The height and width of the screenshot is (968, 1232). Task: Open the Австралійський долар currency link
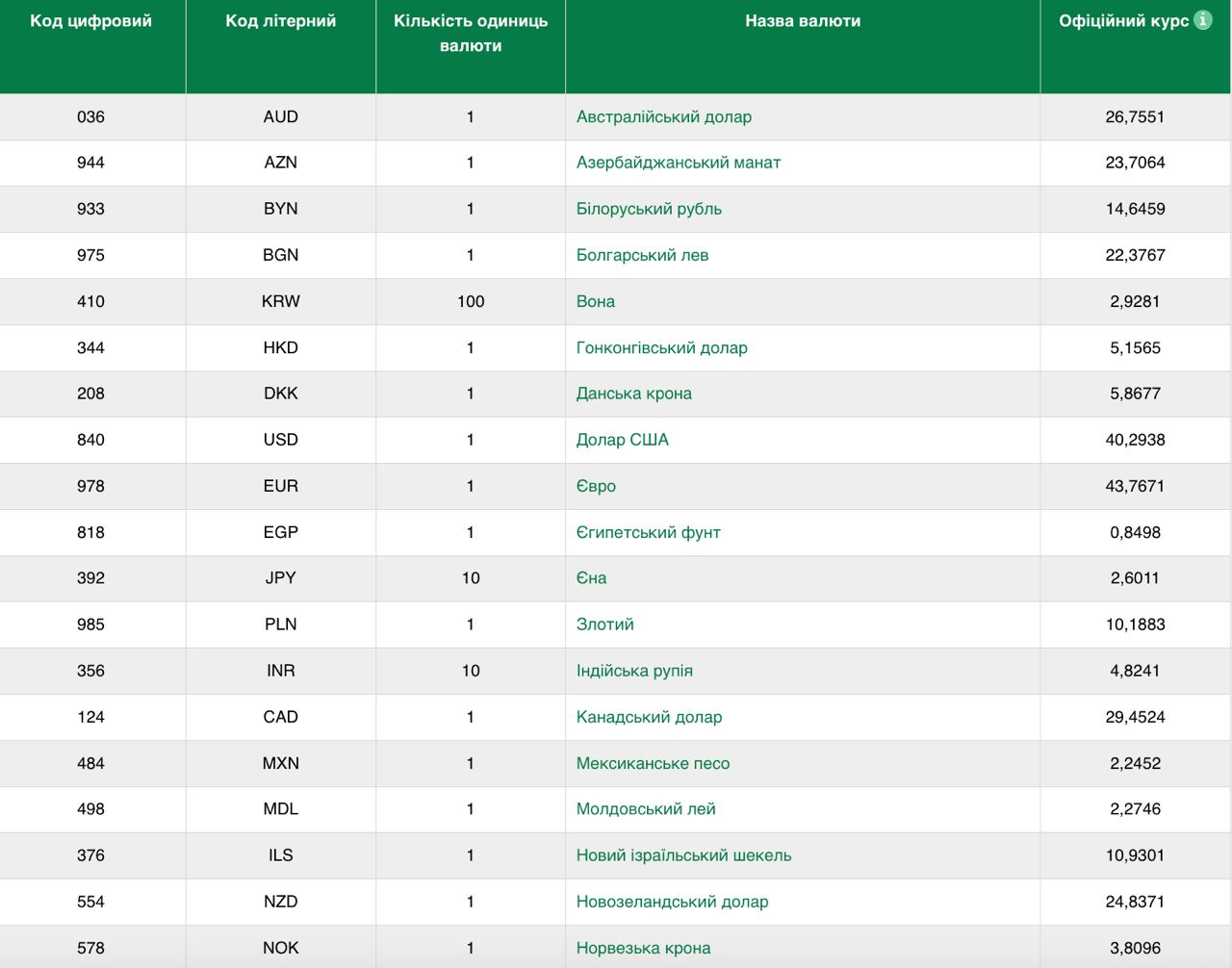[663, 116]
